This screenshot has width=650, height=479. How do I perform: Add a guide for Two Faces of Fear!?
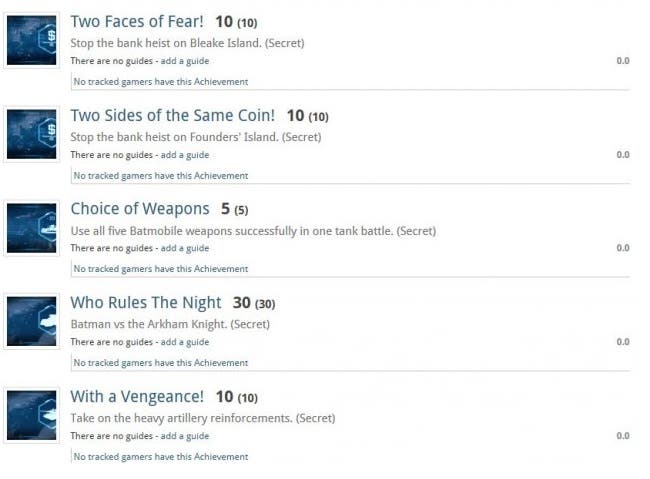tap(184, 61)
